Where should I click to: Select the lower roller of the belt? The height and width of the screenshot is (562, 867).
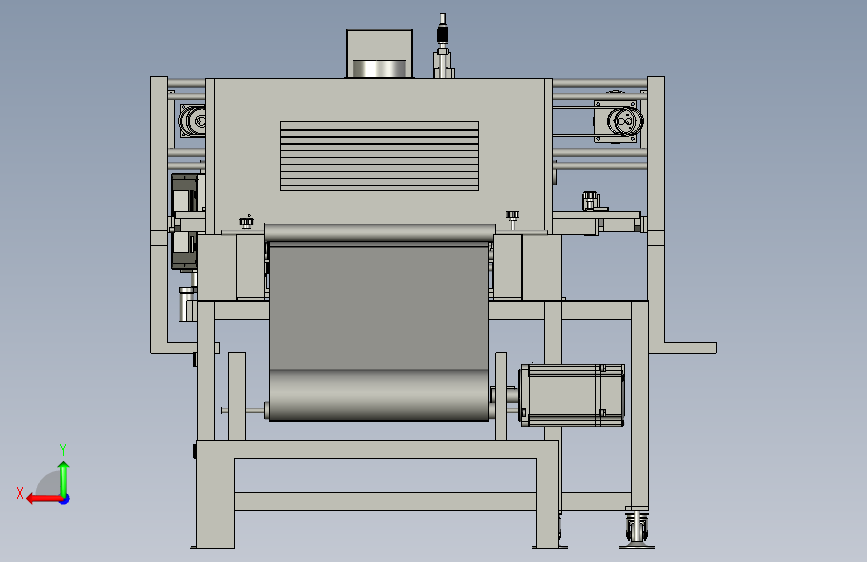379,396
